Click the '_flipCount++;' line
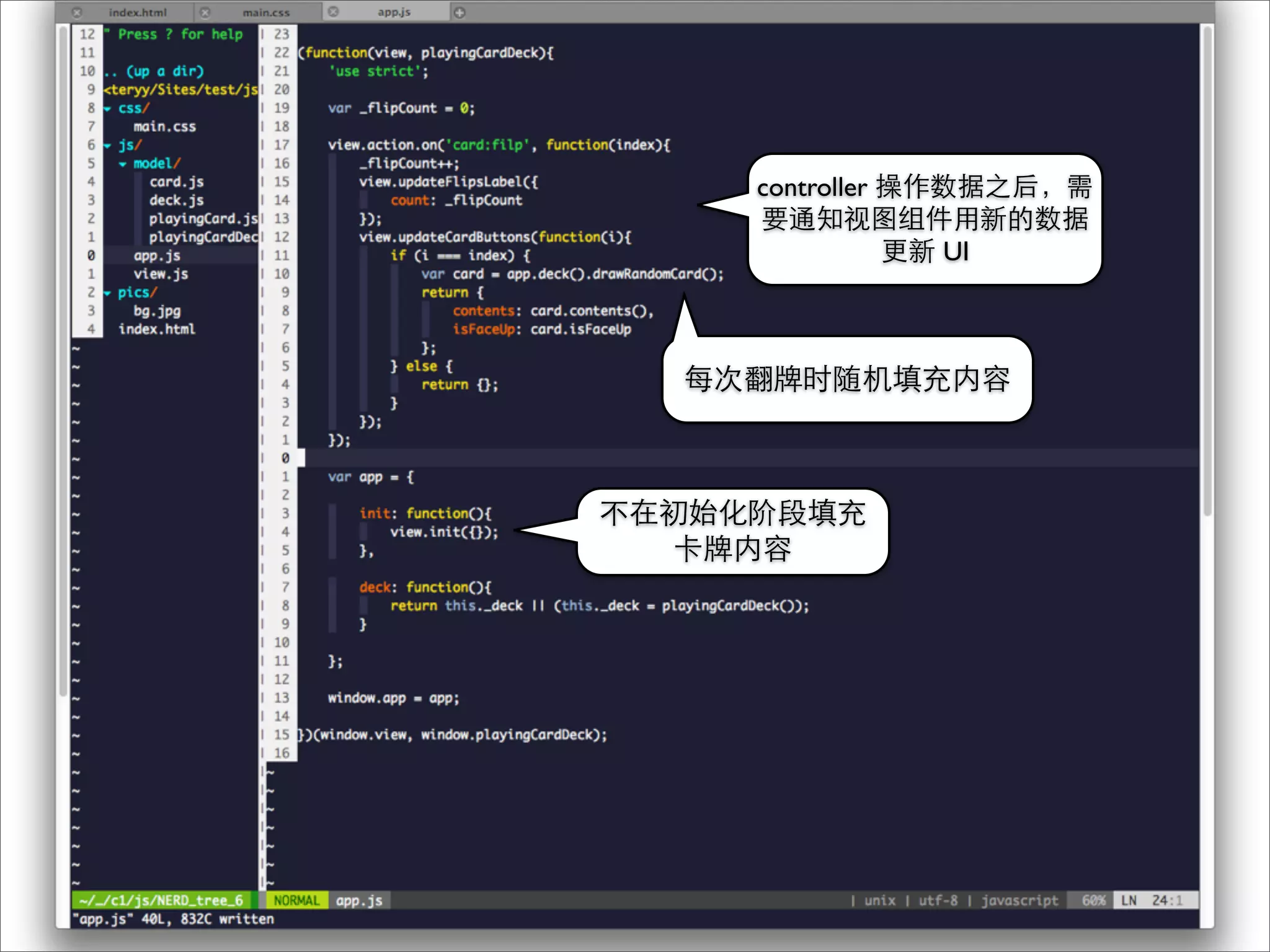 (409, 164)
